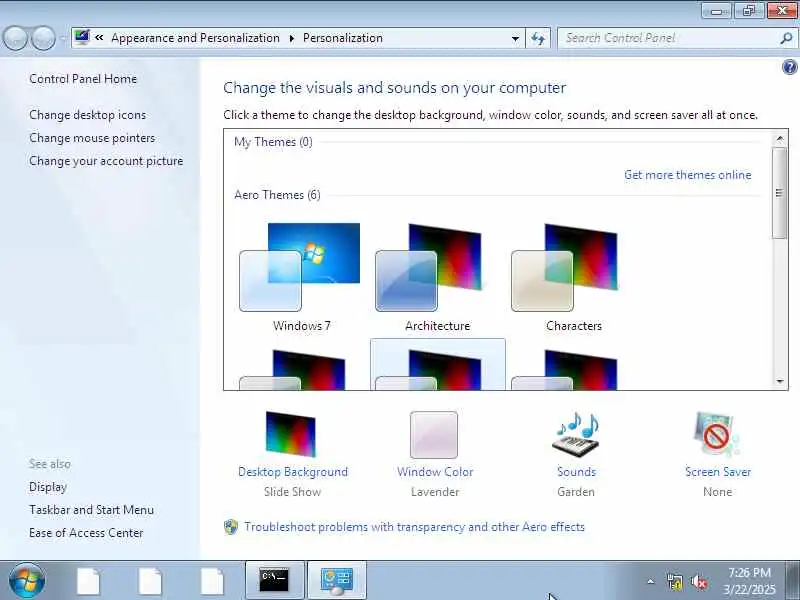Click the search magnifier icon
800x600 pixels.
(786, 38)
